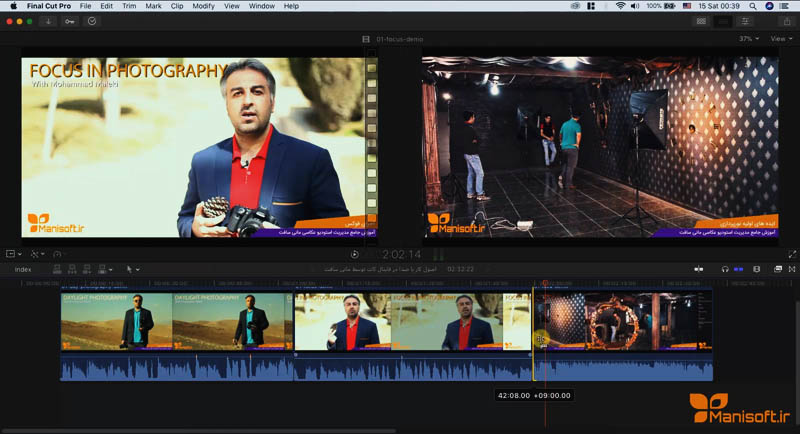Open Spotlight search magnifier icon
Viewport: 800px width, 434px height.
click(753, 6)
